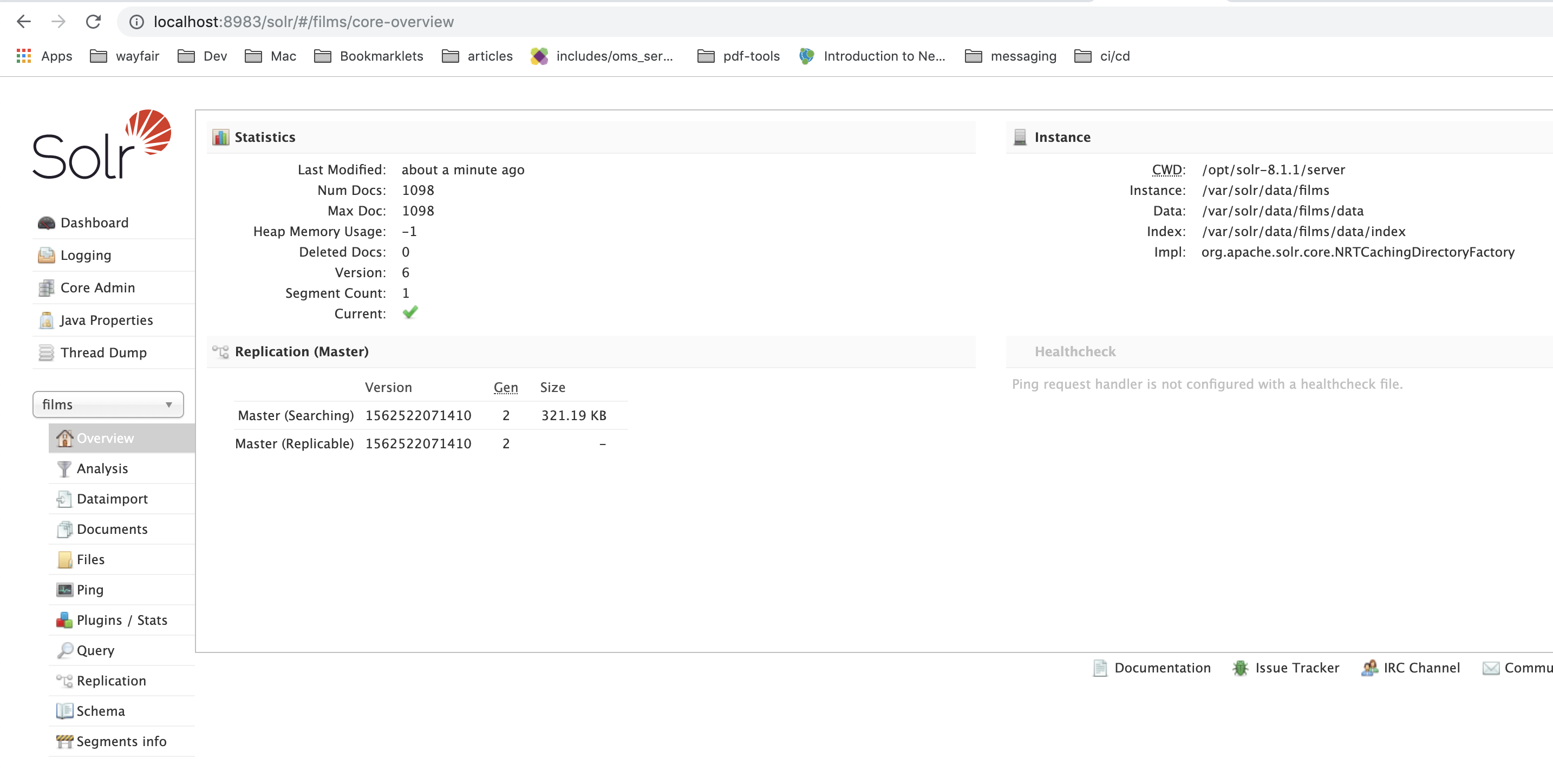The image size is (1553, 784).
Task: Click the Dashboard gauge icon
Action: tap(46, 223)
